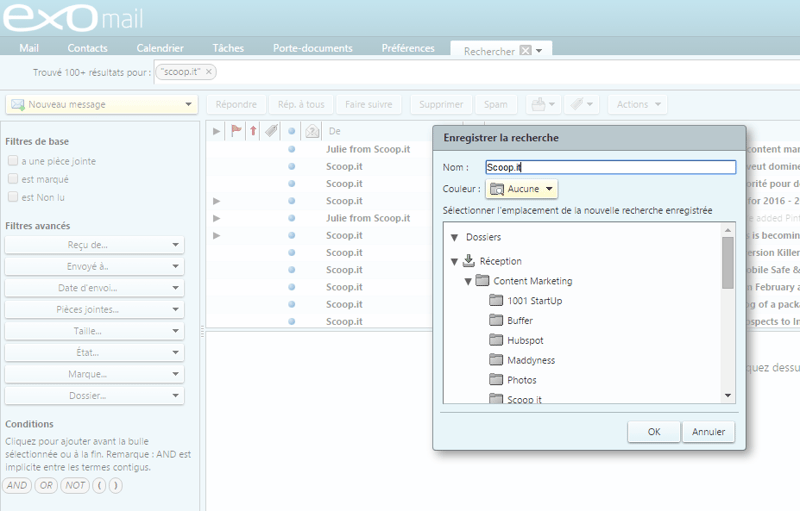Switch to the Mail tab
The image size is (800, 511).
[x=29, y=48]
